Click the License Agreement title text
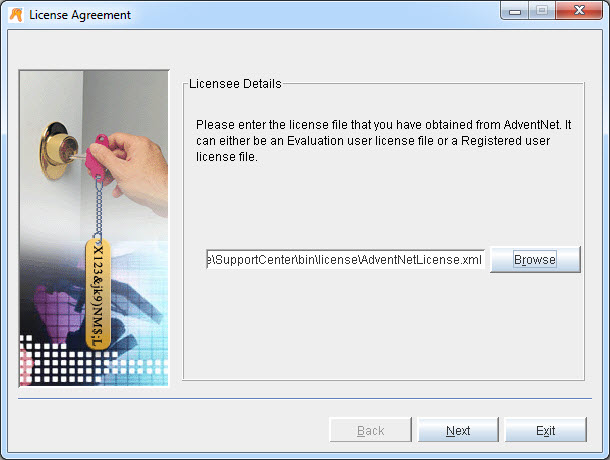Screen dimensions: 610x460 point(80,15)
